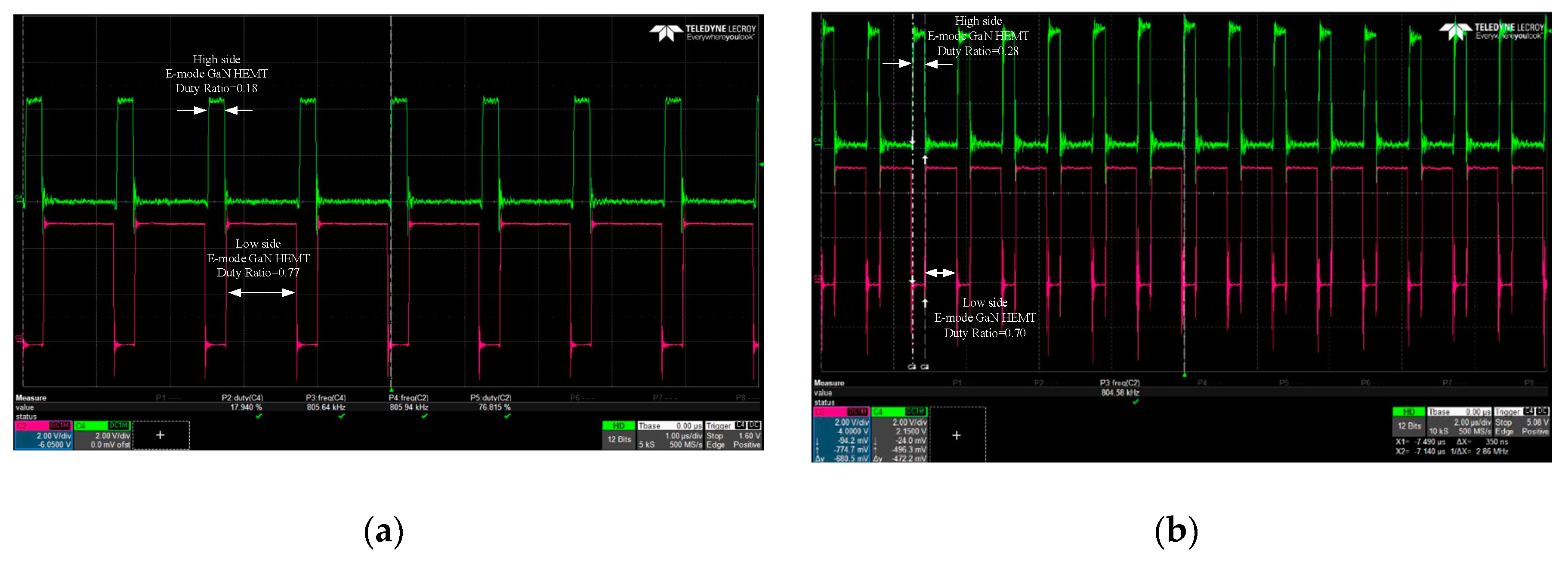Image resolution: width=1568 pixels, height=565 pixels.
Task: Click green checkmark under 804.58 kHz value
Action: [1135, 401]
